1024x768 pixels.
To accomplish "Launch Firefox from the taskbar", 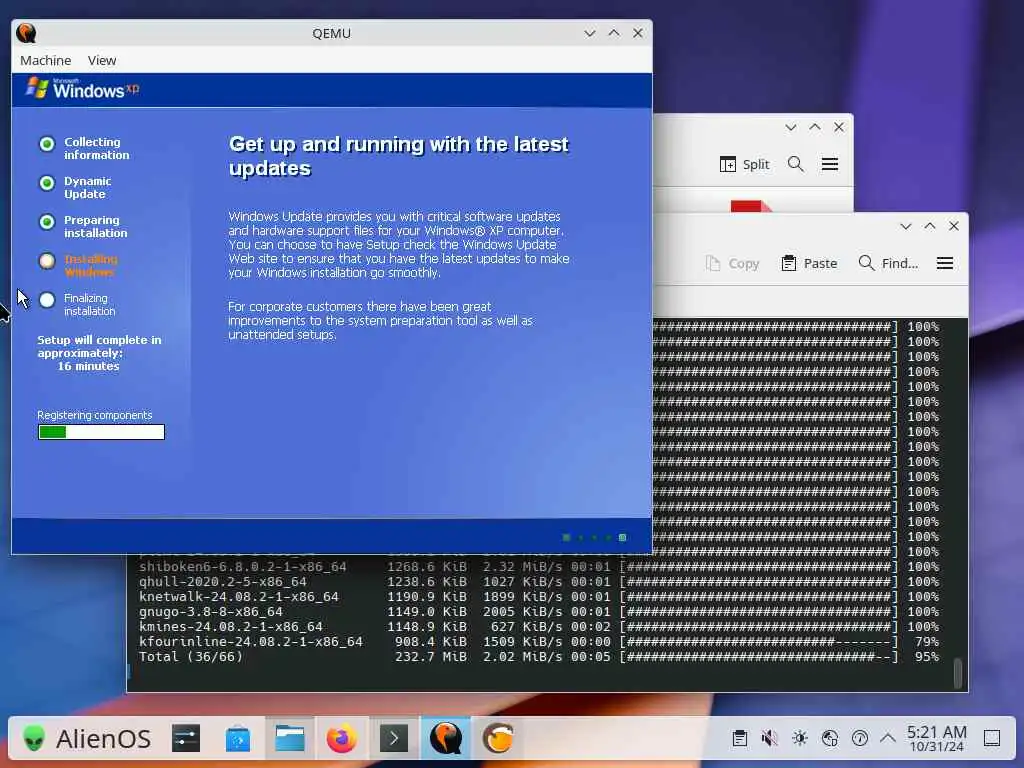I will click(342, 739).
